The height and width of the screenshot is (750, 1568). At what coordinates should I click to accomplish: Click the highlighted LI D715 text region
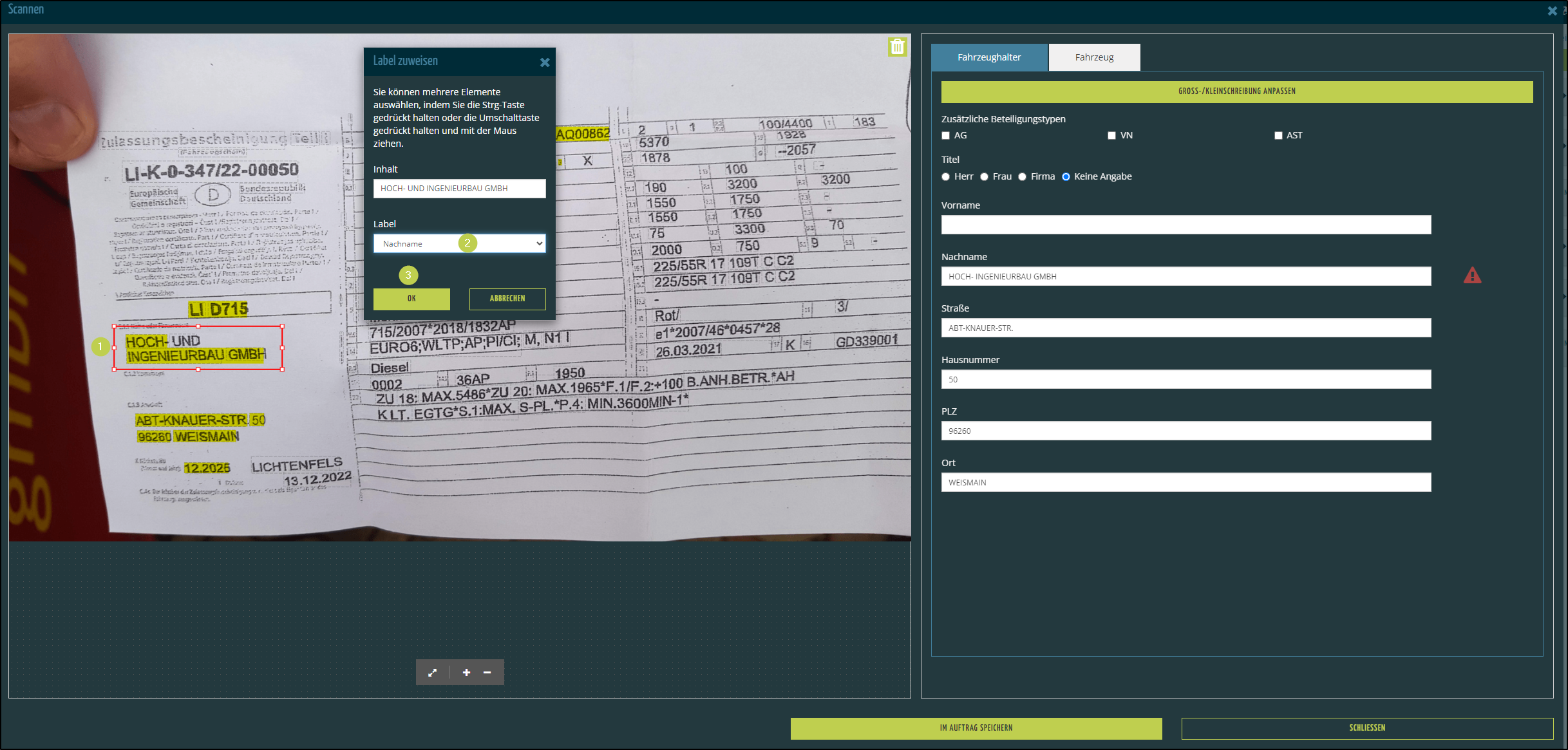click(x=218, y=310)
